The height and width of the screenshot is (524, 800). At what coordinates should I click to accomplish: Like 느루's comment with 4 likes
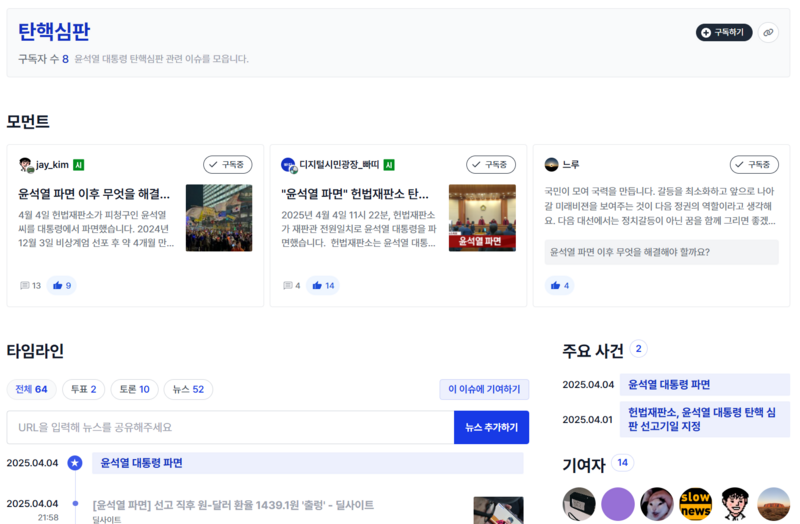pos(560,285)
